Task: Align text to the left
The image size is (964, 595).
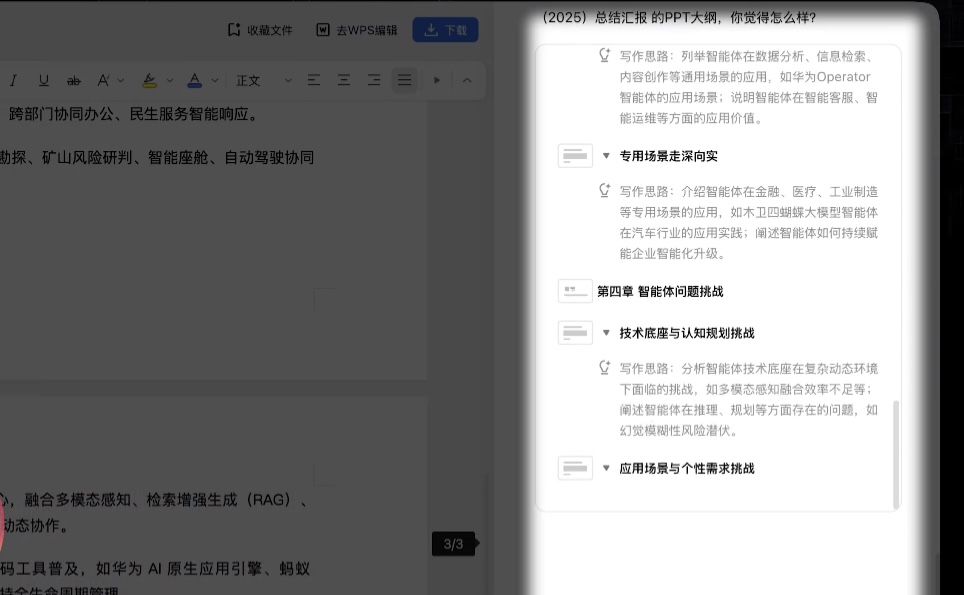Action: (314, 80)
